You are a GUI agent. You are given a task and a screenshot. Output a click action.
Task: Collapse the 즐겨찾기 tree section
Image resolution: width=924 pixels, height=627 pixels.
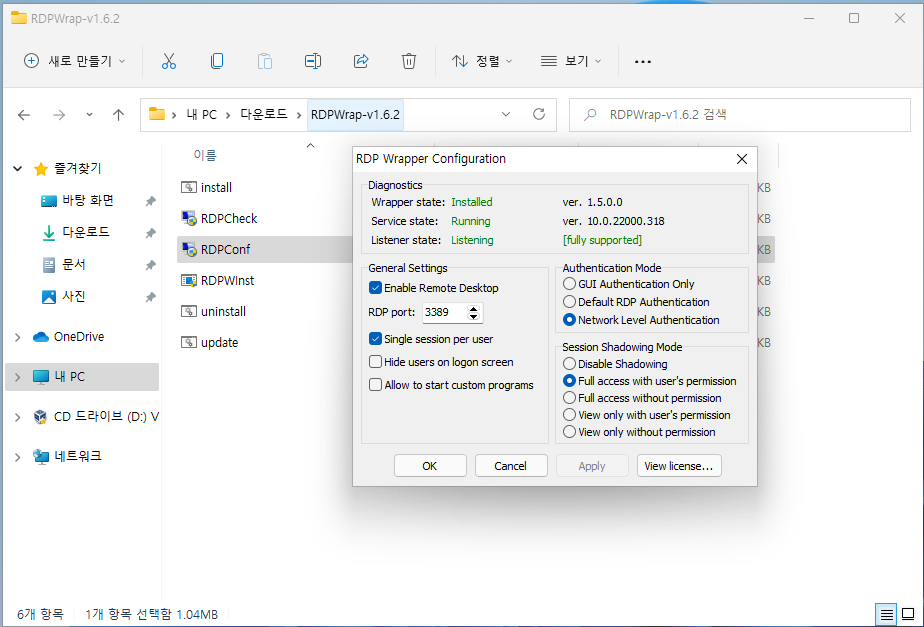pos(18,169)
